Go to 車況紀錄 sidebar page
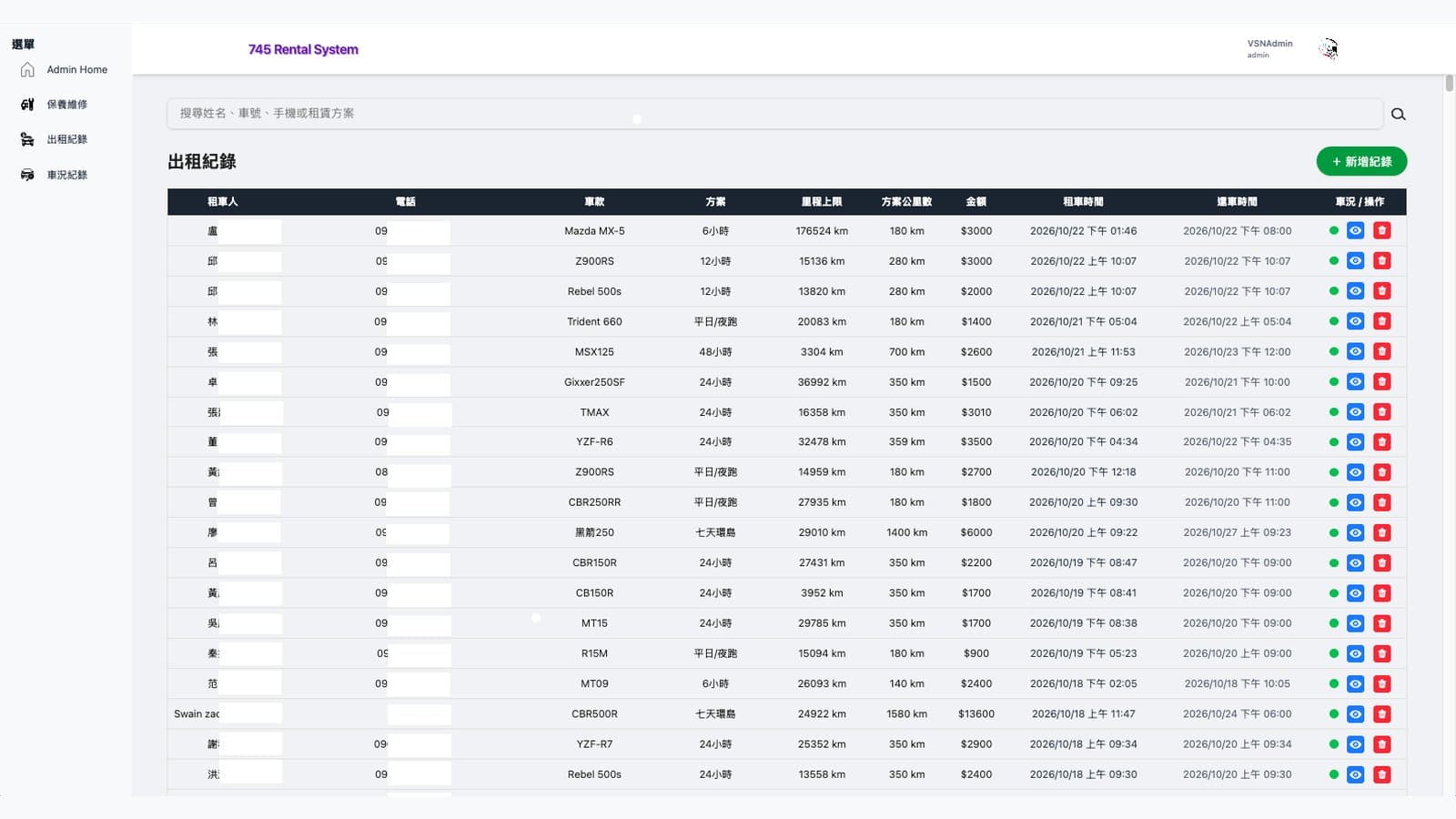Screen dimensions: 1456x819 click(x=67, y=175)
